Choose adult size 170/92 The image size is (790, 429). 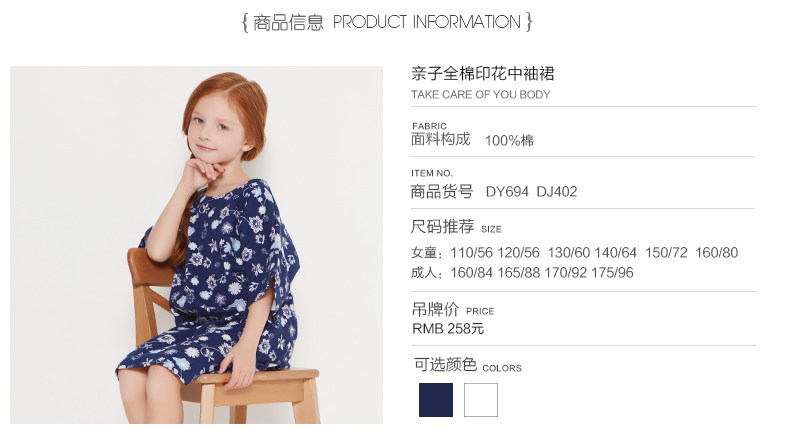[565, 273]
